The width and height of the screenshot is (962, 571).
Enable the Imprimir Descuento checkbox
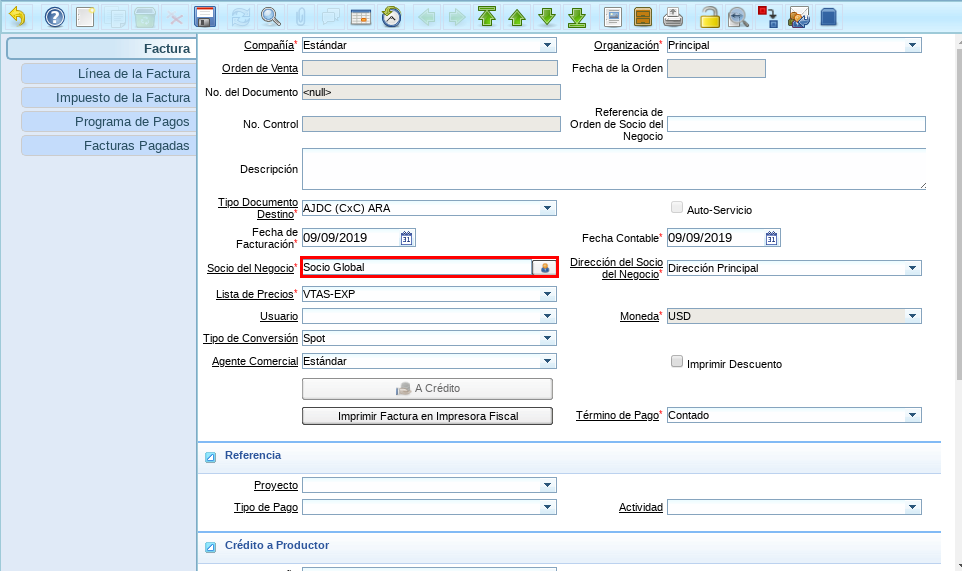coord(677,362)
